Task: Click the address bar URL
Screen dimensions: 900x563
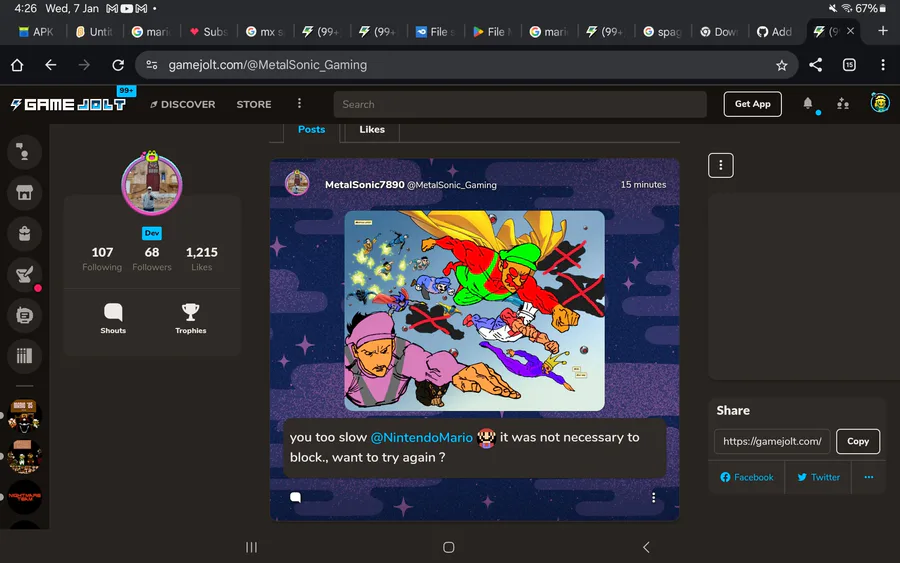Action: click(267, 65)
